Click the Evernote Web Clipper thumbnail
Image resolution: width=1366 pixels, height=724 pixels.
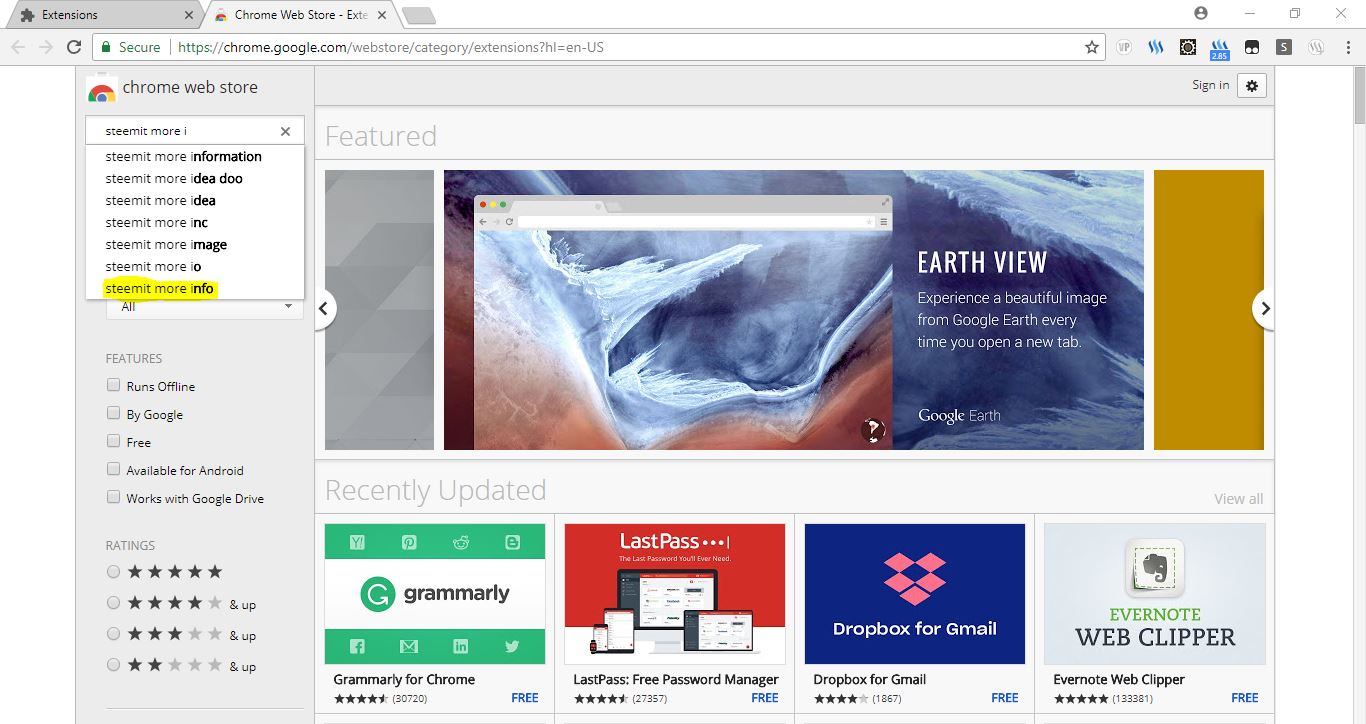[x=1155, y=594]
